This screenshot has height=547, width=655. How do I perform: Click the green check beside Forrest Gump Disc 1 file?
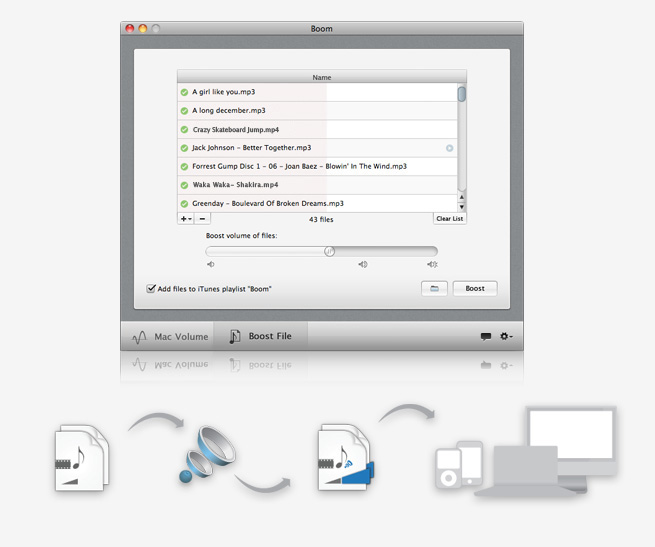pyautogui.click(x=184, y=167)
